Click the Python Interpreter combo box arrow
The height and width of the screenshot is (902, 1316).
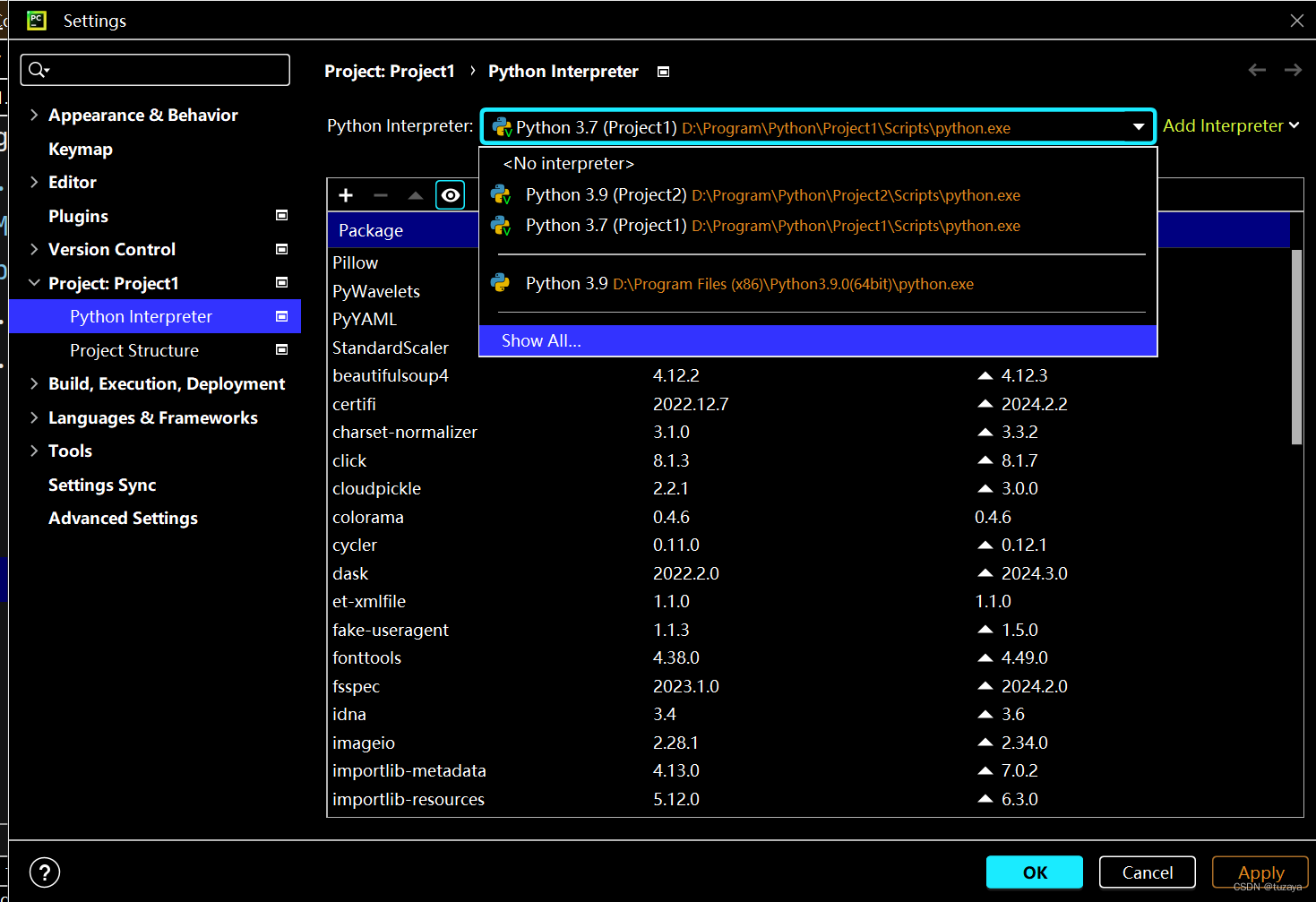[1139, 127]
